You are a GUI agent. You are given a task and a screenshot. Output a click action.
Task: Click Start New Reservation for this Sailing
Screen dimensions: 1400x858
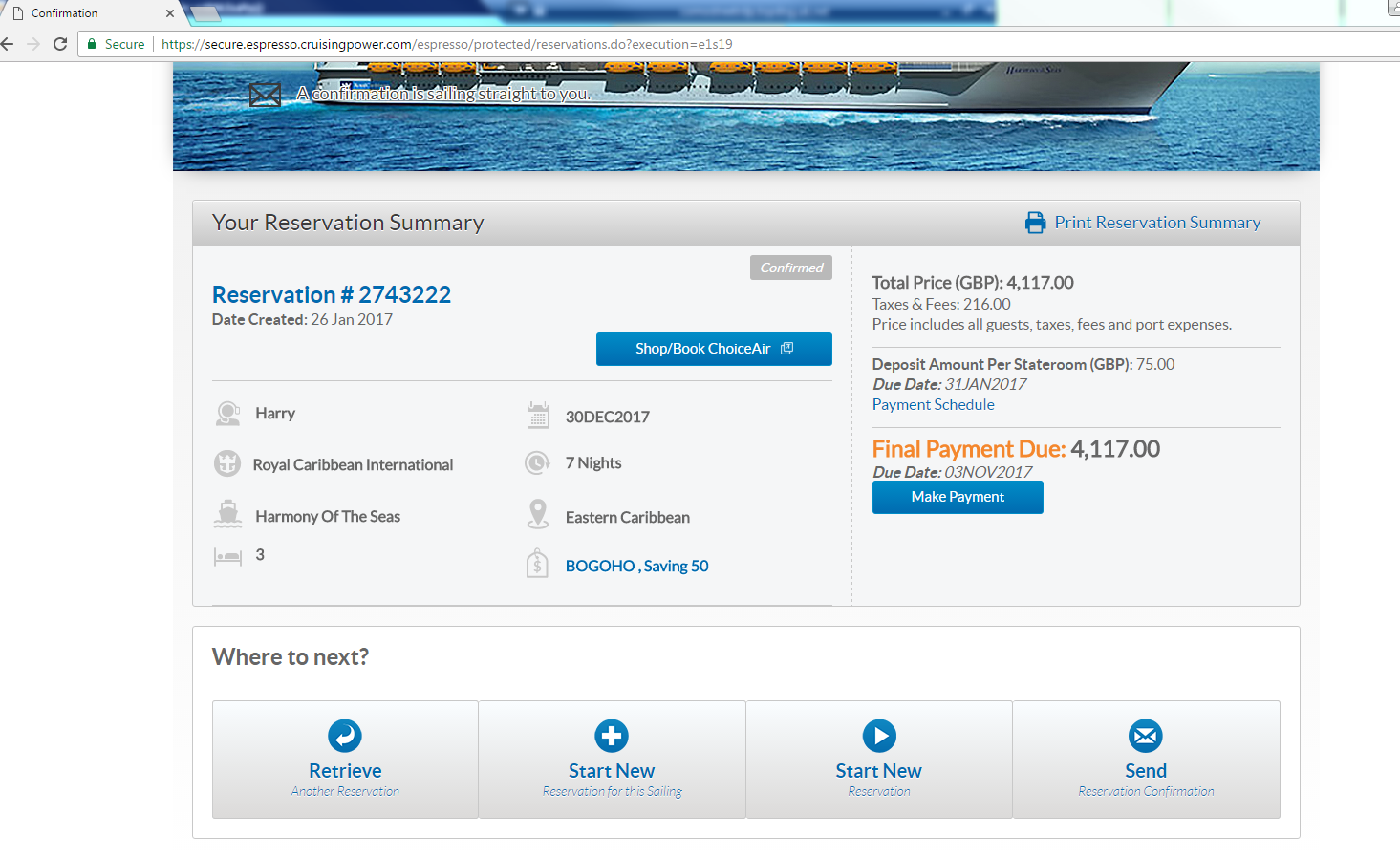pos(612,779)
